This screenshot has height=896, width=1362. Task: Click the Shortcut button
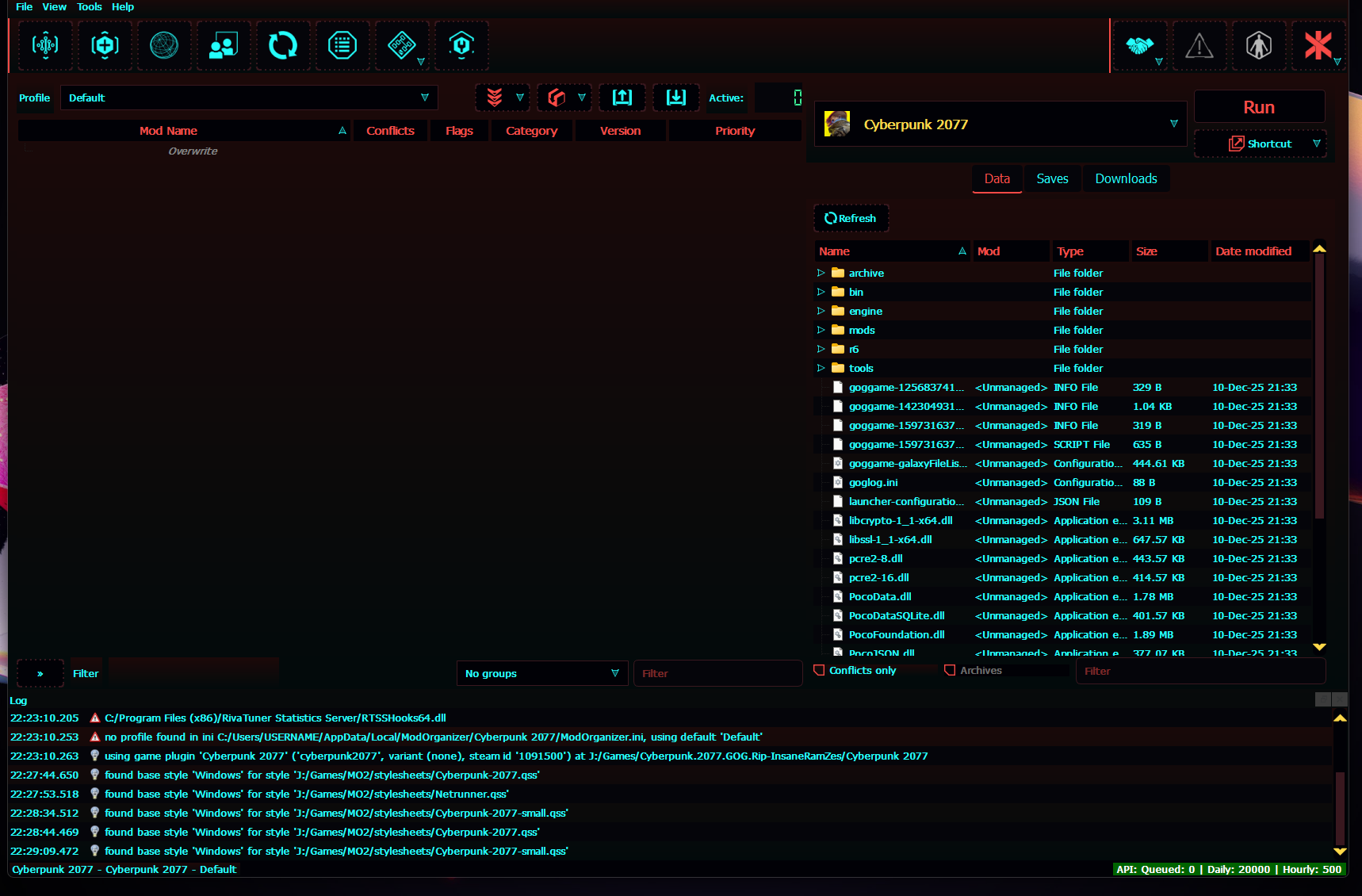click(1260, 144)
